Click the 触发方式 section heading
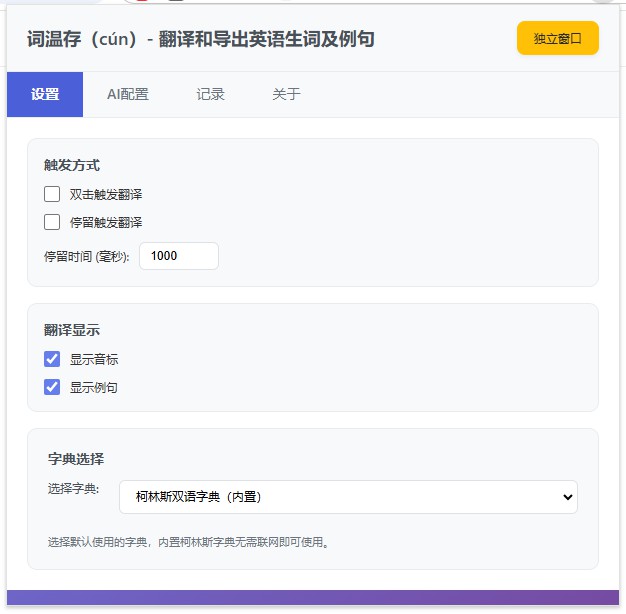 (72, 165)
